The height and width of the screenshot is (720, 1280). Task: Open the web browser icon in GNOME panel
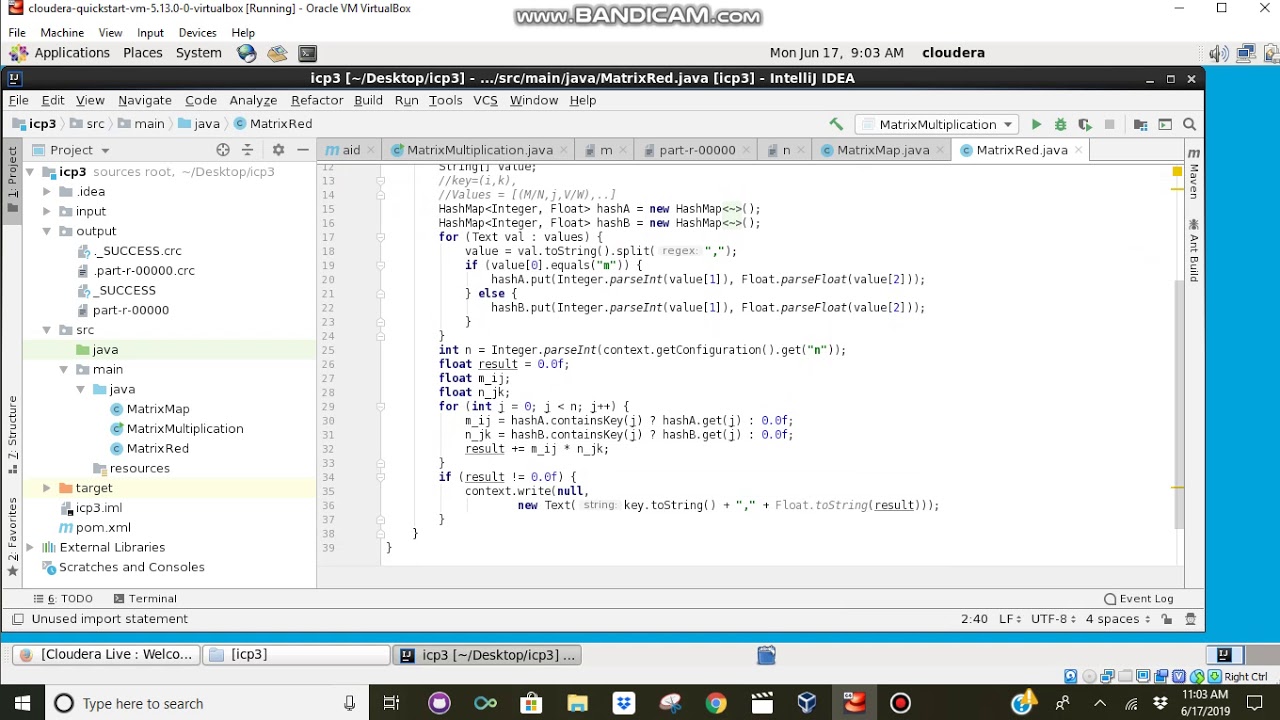247,53
